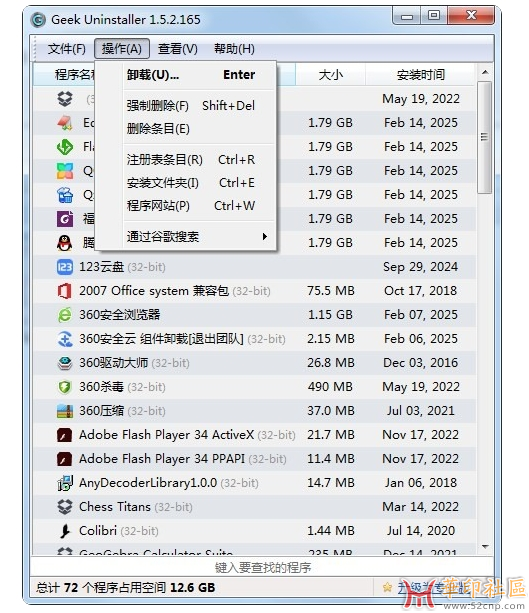Click the Jan 06, 2018 date cell
Screen dimensions: 529x613
[x=421, y=483]
